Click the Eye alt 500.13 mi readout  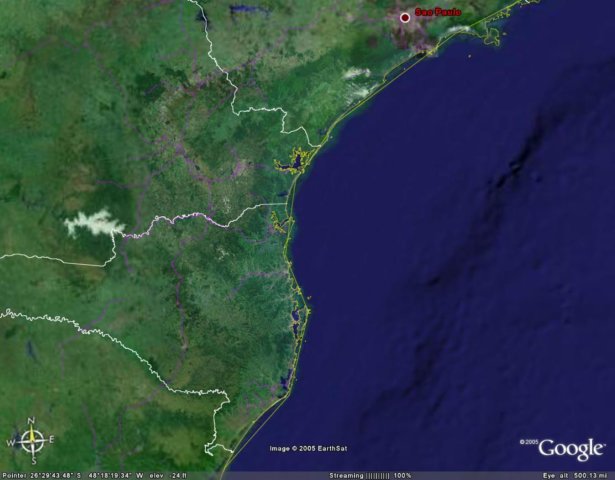click(x=574, y=476)
